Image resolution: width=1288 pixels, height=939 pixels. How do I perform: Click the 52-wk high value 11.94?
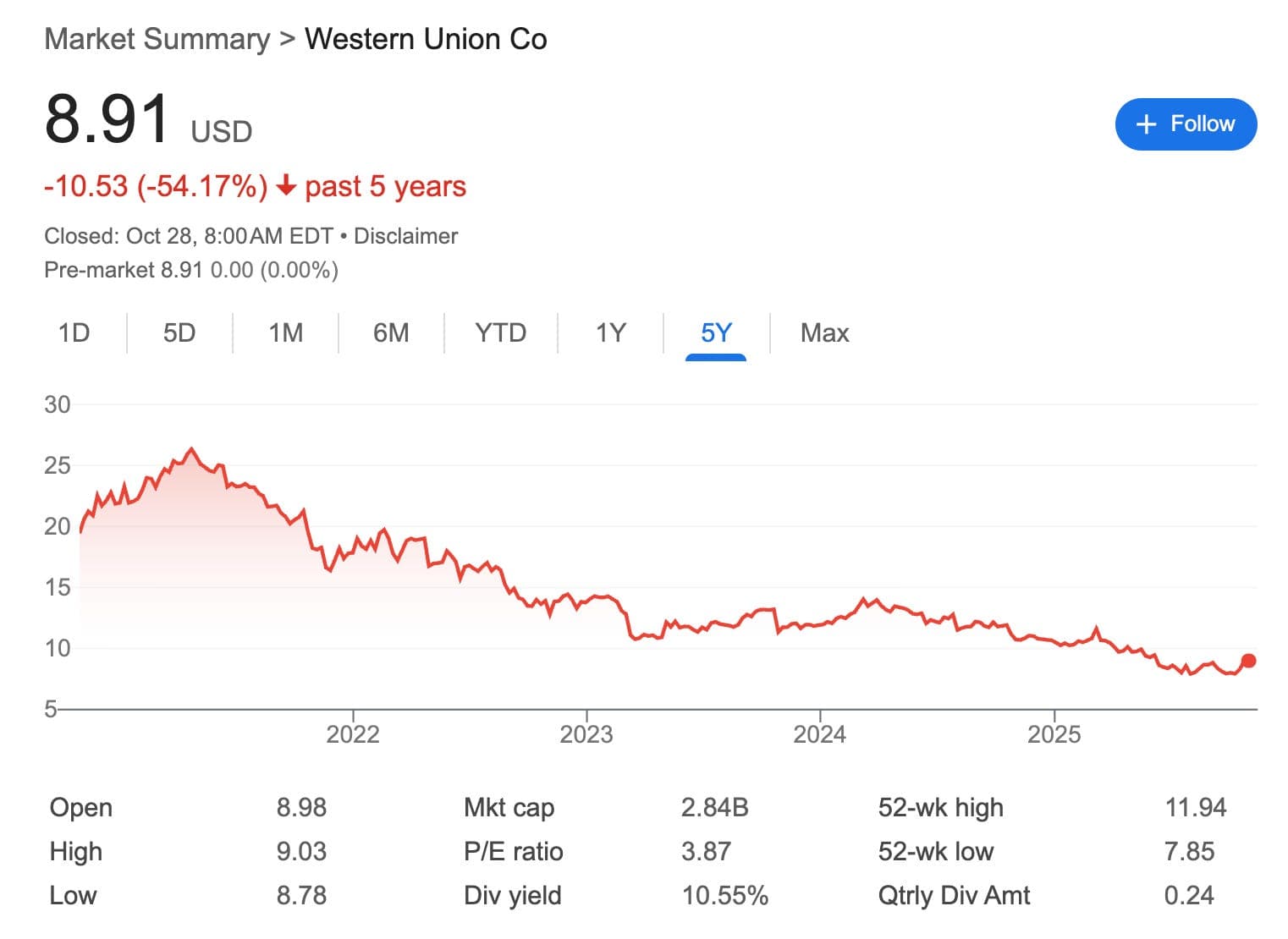[1195, 808]
